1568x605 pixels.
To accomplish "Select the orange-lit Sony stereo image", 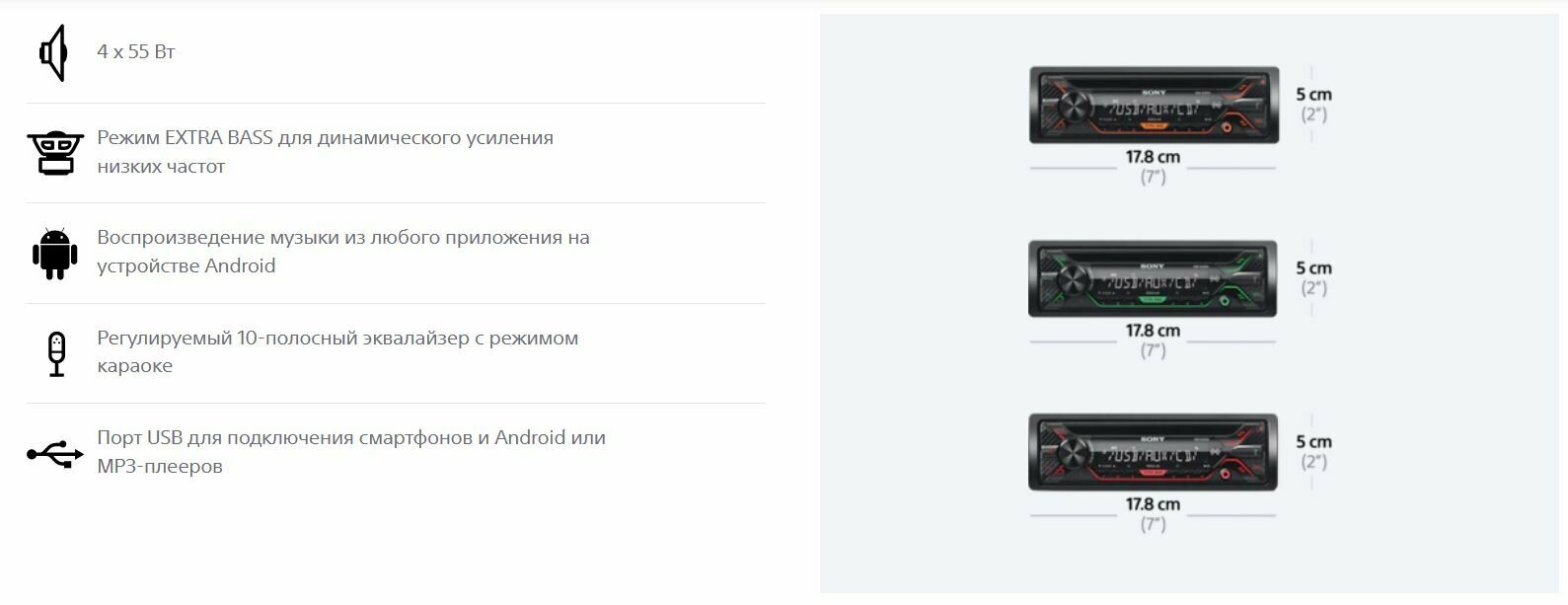I will 1154,105.
